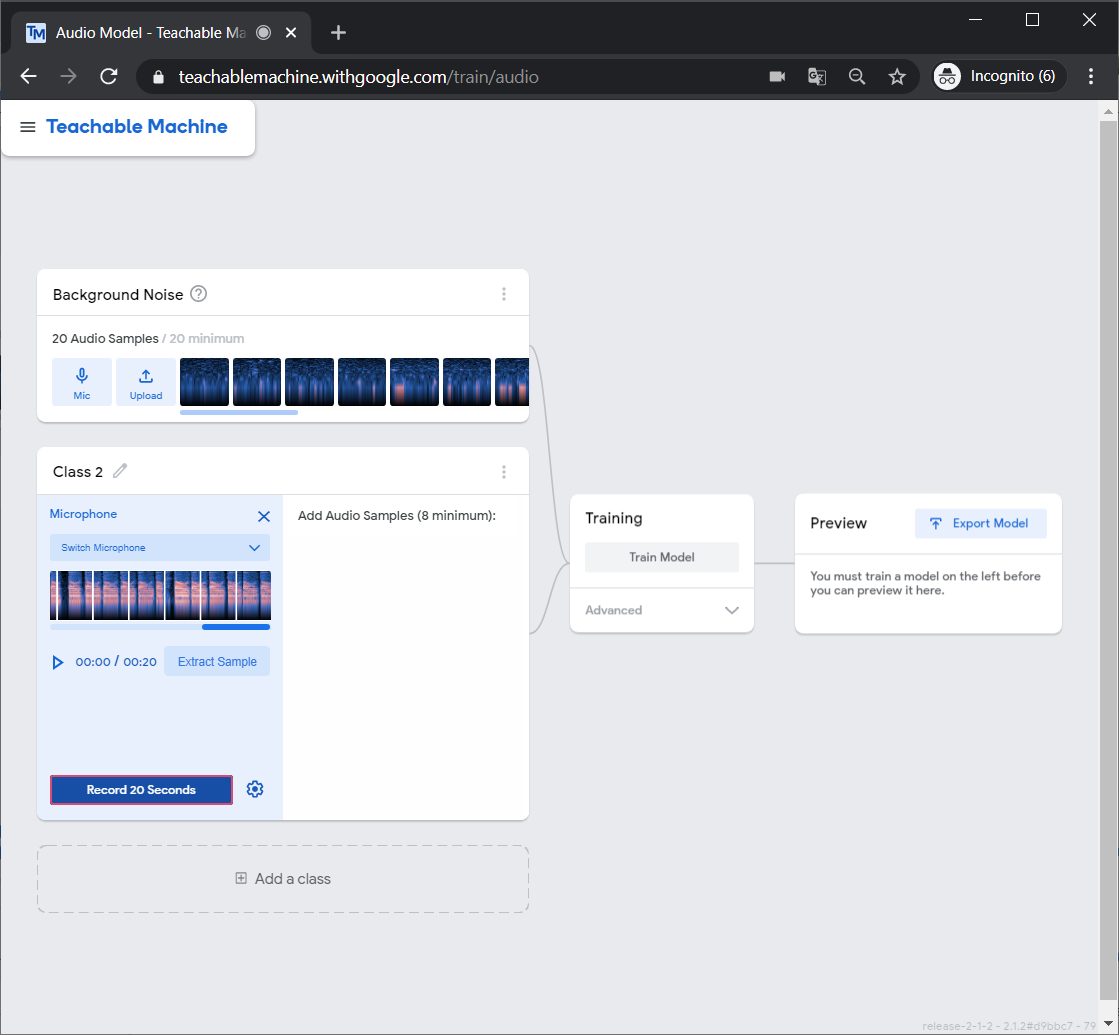Click page scrollbar down arrow
The width and height of the screenshot is (1119, 1035).
[1108, 1024]
